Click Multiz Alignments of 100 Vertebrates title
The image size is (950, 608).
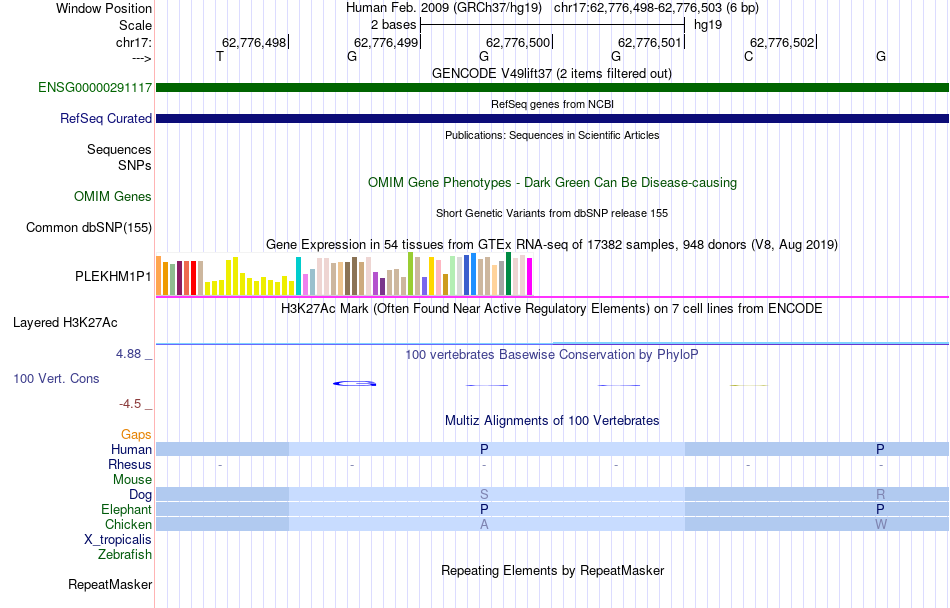[552, 420]
